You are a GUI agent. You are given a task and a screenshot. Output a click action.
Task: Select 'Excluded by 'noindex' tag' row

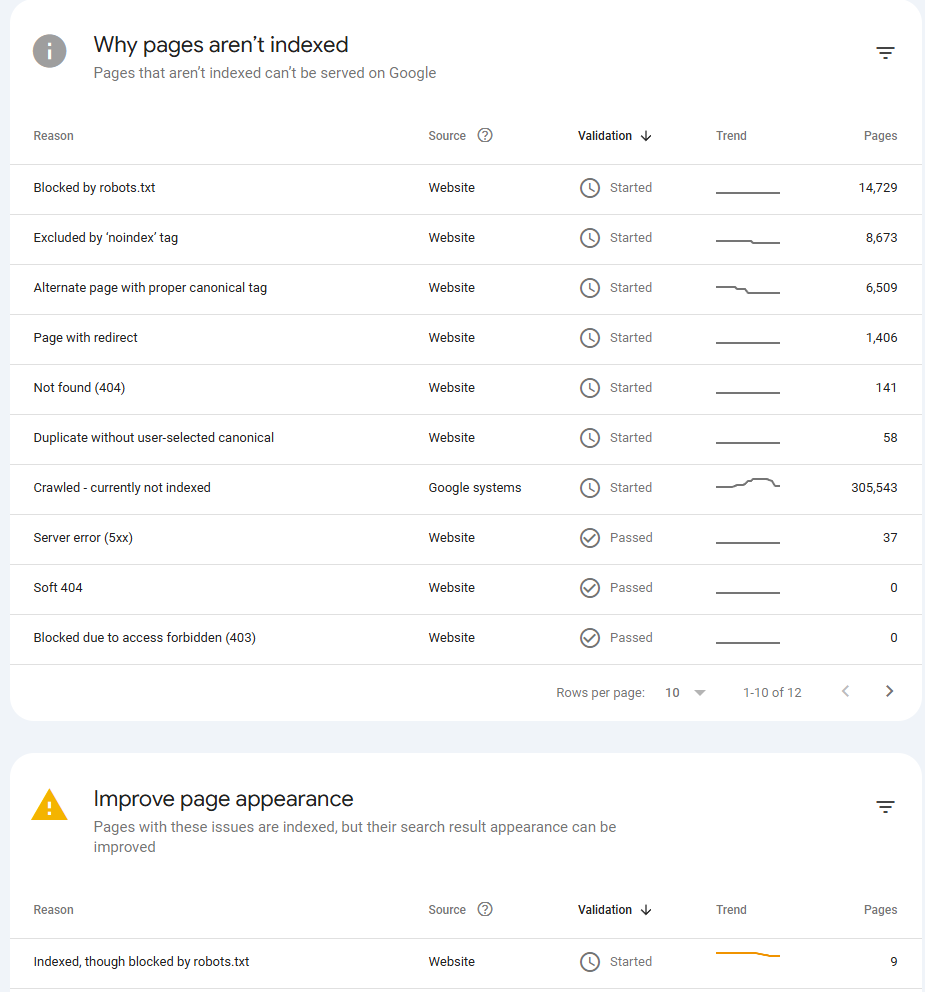coord(106,238)
